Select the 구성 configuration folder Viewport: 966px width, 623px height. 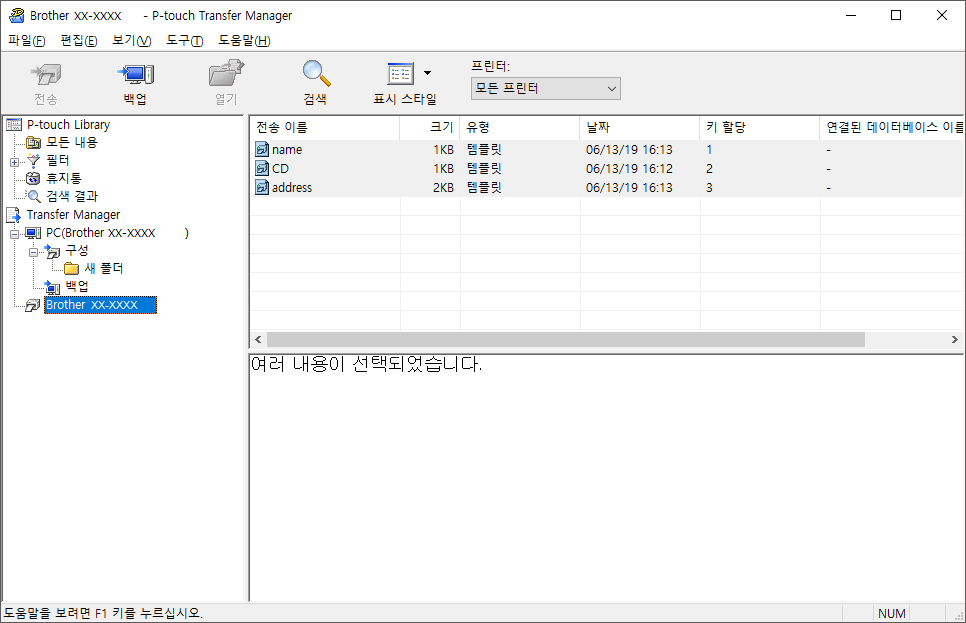pos(77,250)
